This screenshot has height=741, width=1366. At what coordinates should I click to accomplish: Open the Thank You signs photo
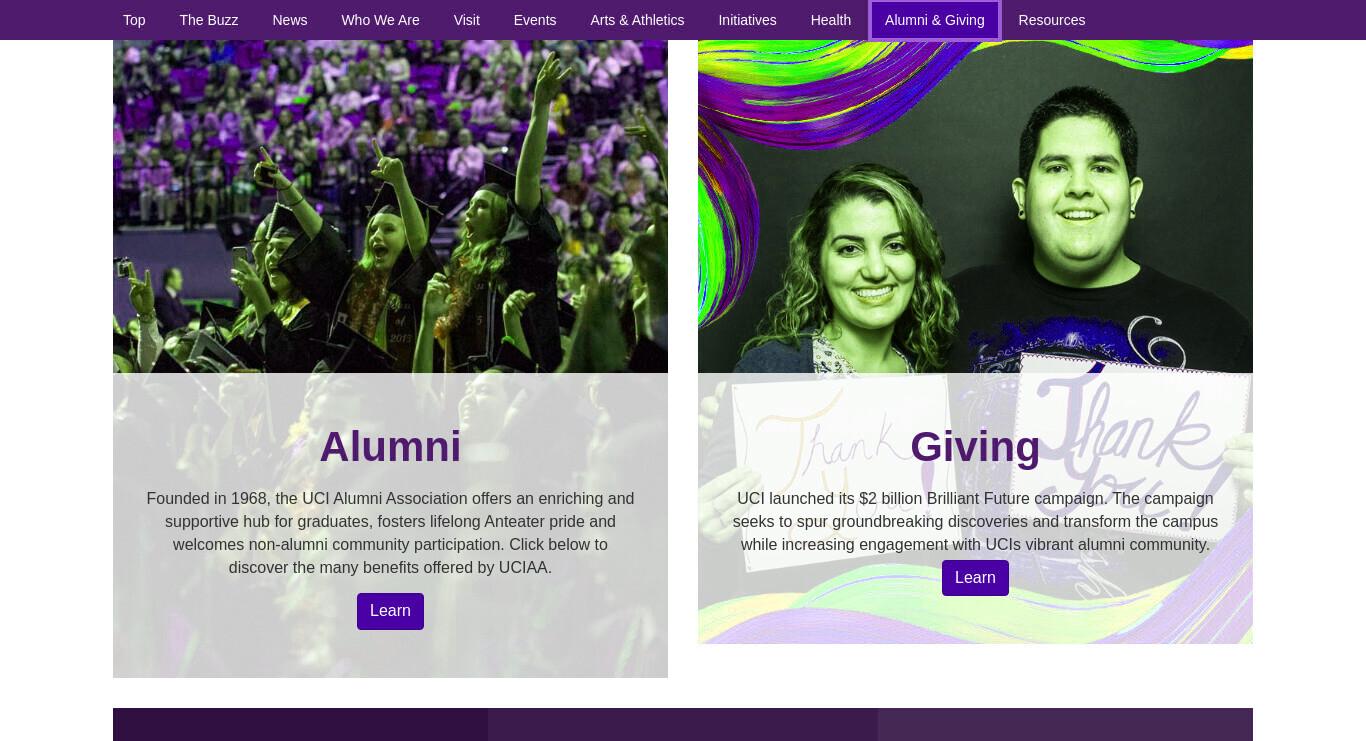[975, 207]
